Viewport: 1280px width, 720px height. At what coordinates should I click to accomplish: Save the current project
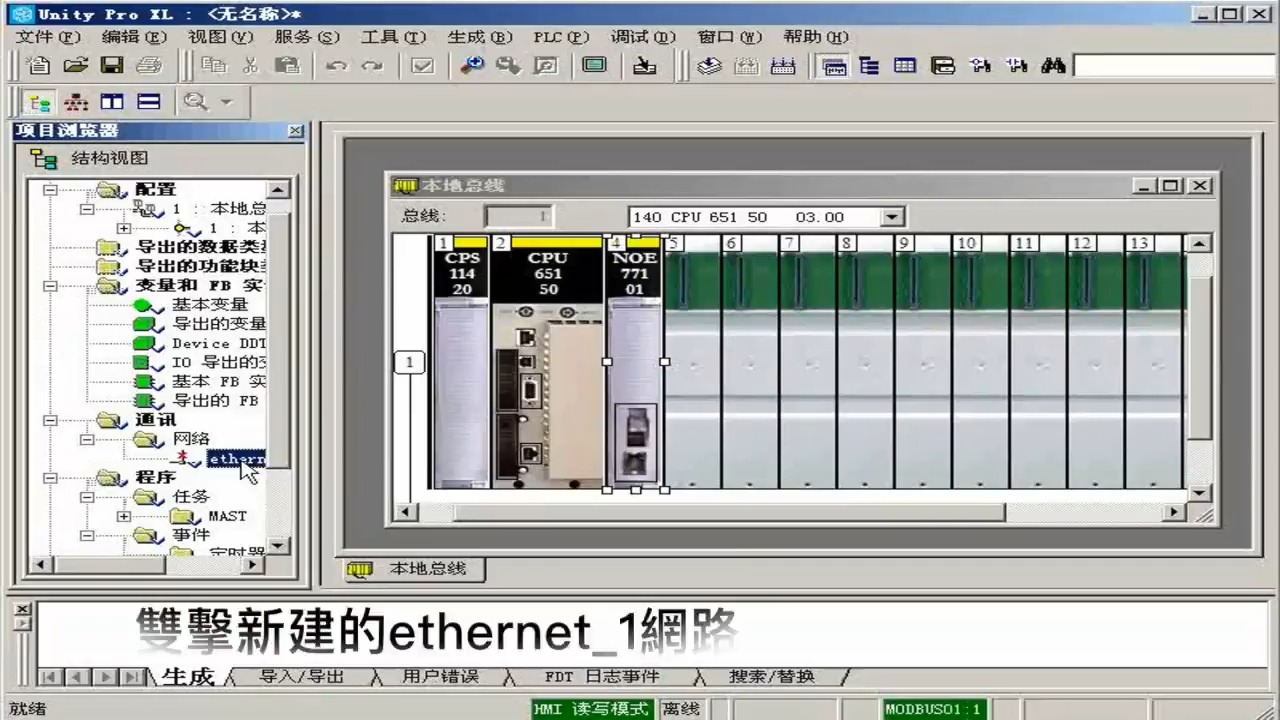coord(111,64)
